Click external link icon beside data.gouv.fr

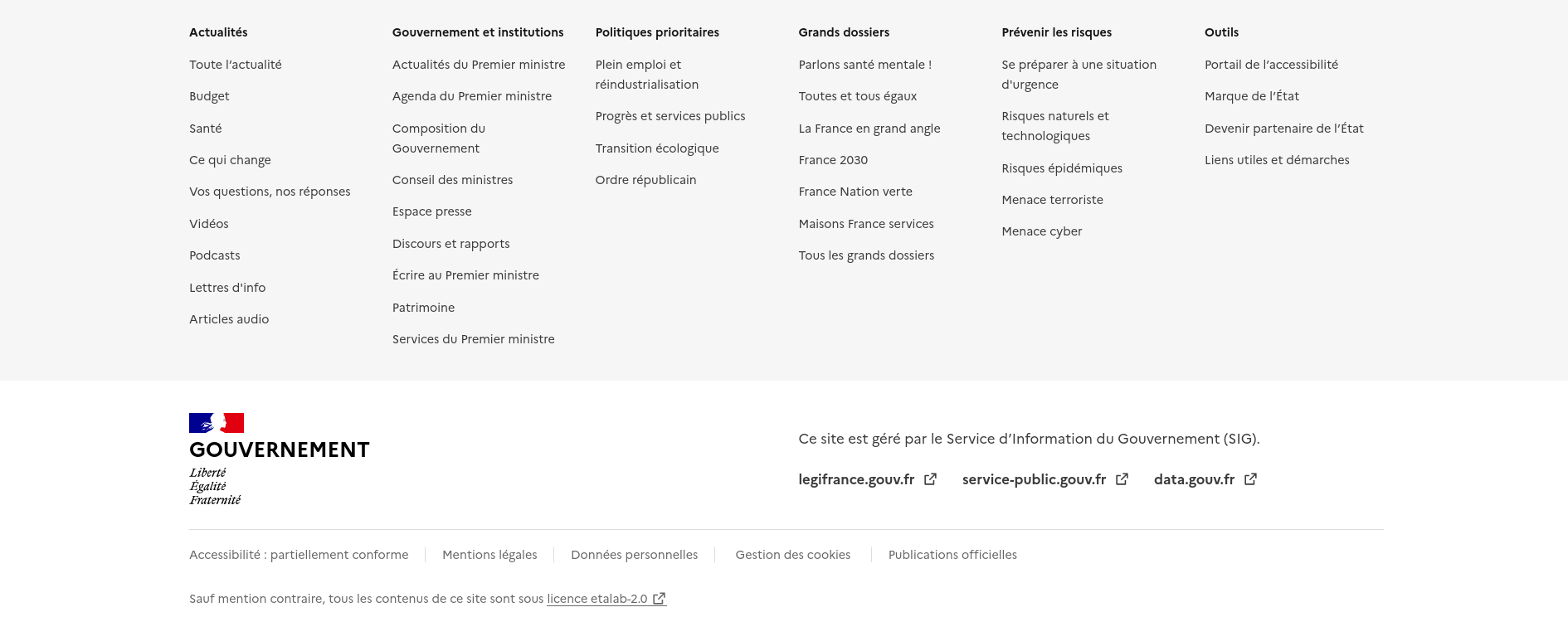[1250, 479]
